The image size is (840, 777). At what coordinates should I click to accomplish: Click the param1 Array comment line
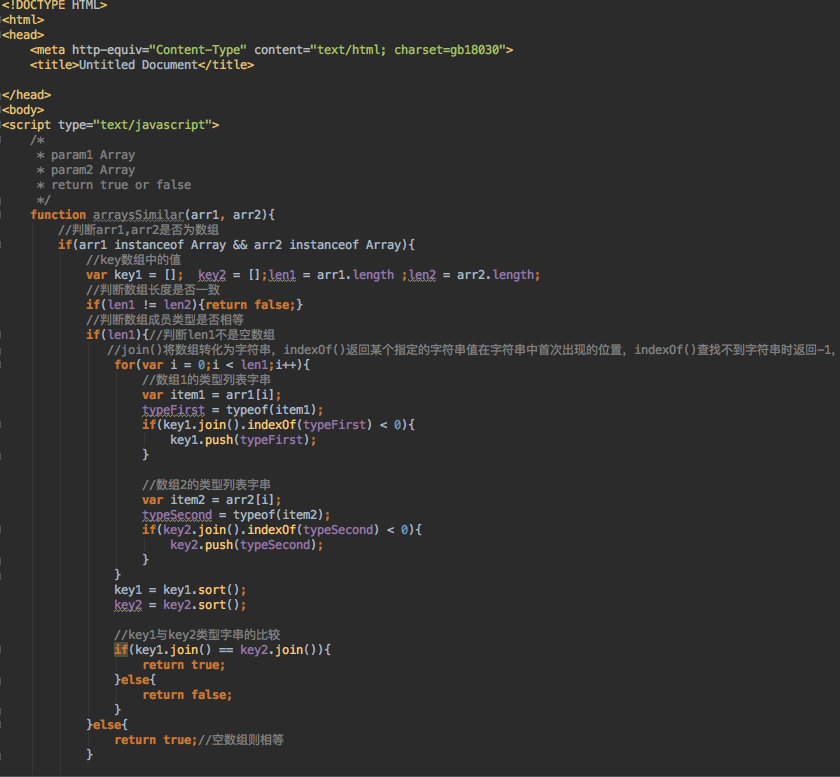click(x=86, y=155)
